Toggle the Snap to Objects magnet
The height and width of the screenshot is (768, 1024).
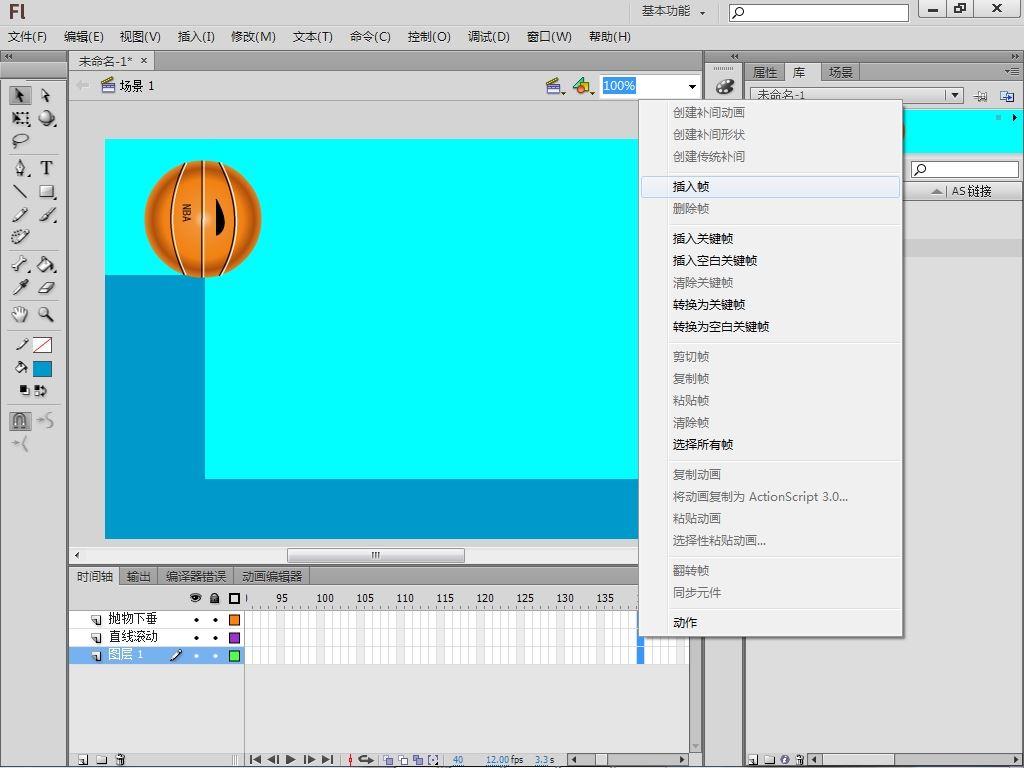[20, 421]
